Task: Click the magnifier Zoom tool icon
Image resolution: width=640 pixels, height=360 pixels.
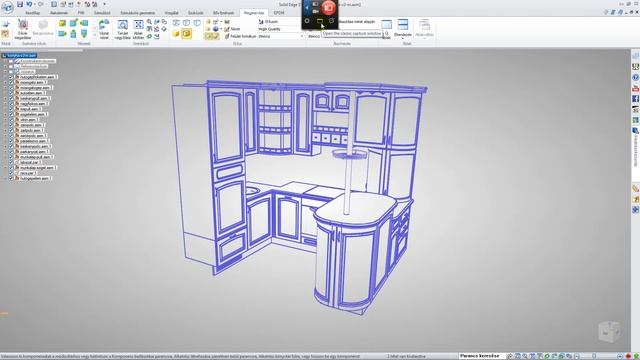Action: (x=149, y=22)
